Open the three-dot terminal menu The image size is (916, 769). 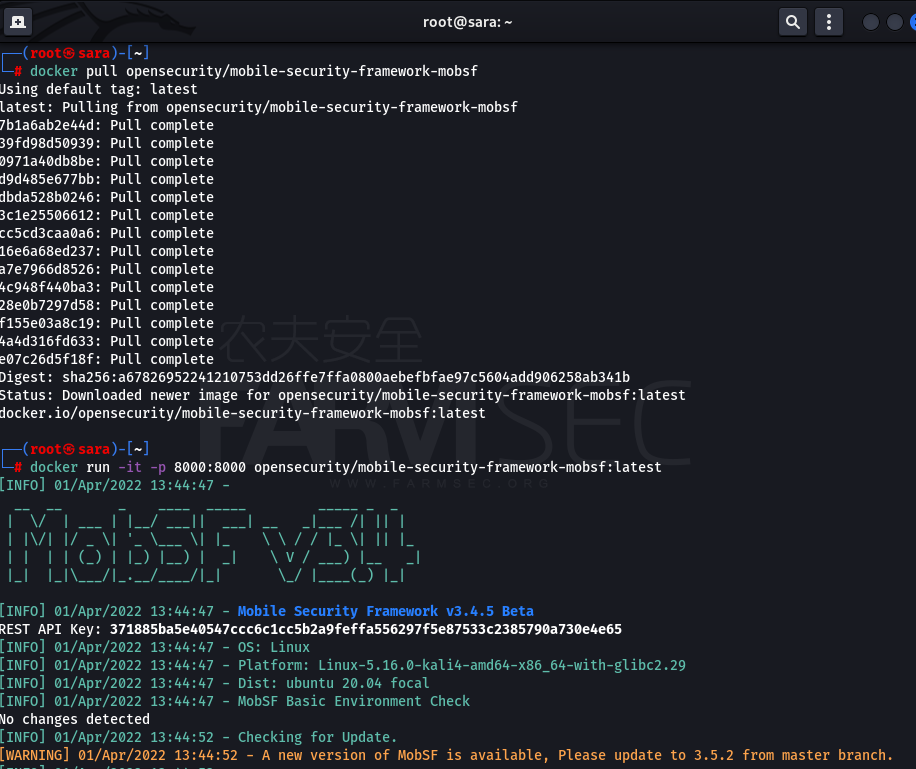coord(828,22)
